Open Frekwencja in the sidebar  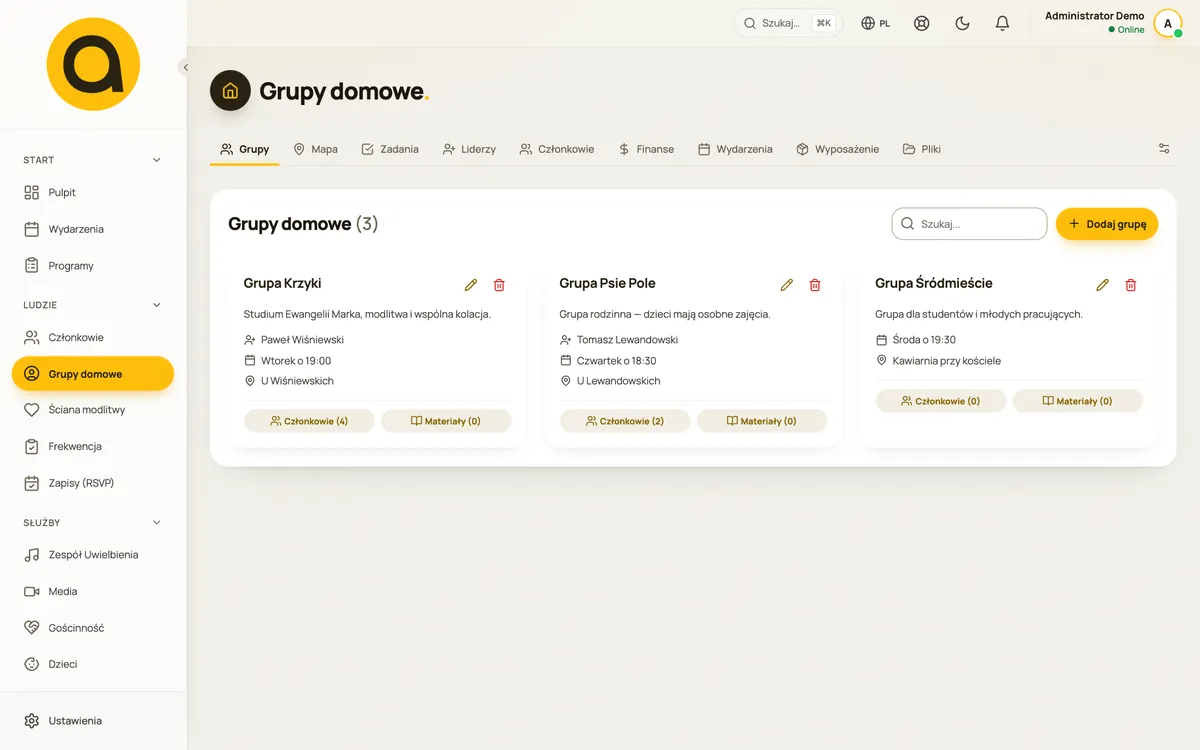(x=93, y=447)
